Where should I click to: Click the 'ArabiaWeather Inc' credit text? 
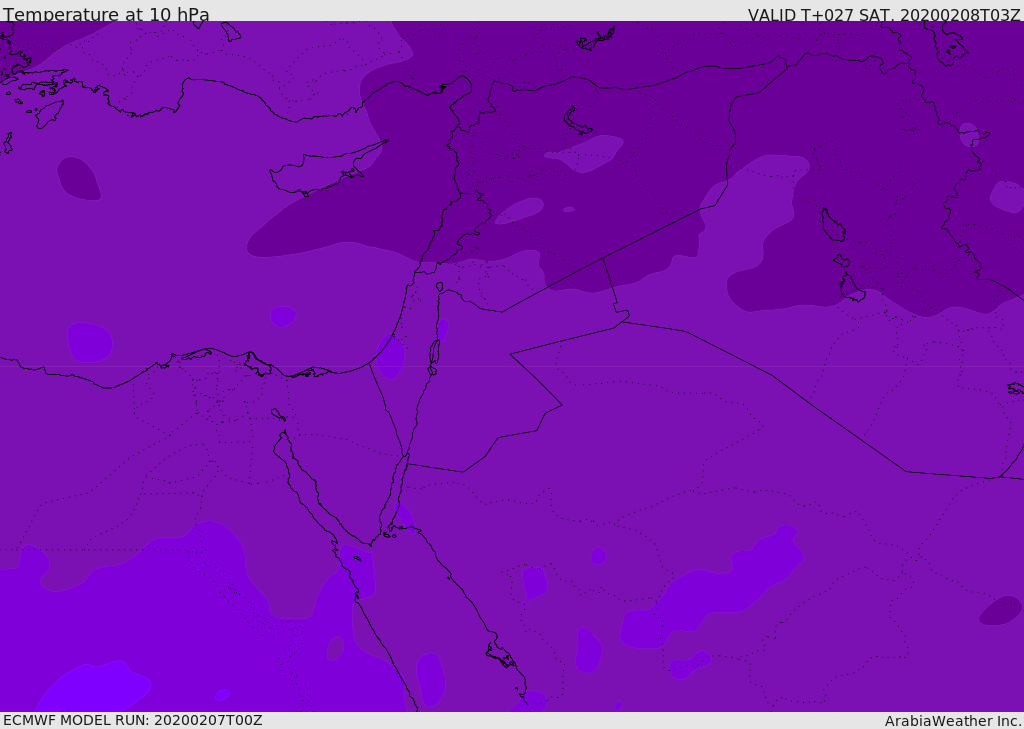(952, 721)
